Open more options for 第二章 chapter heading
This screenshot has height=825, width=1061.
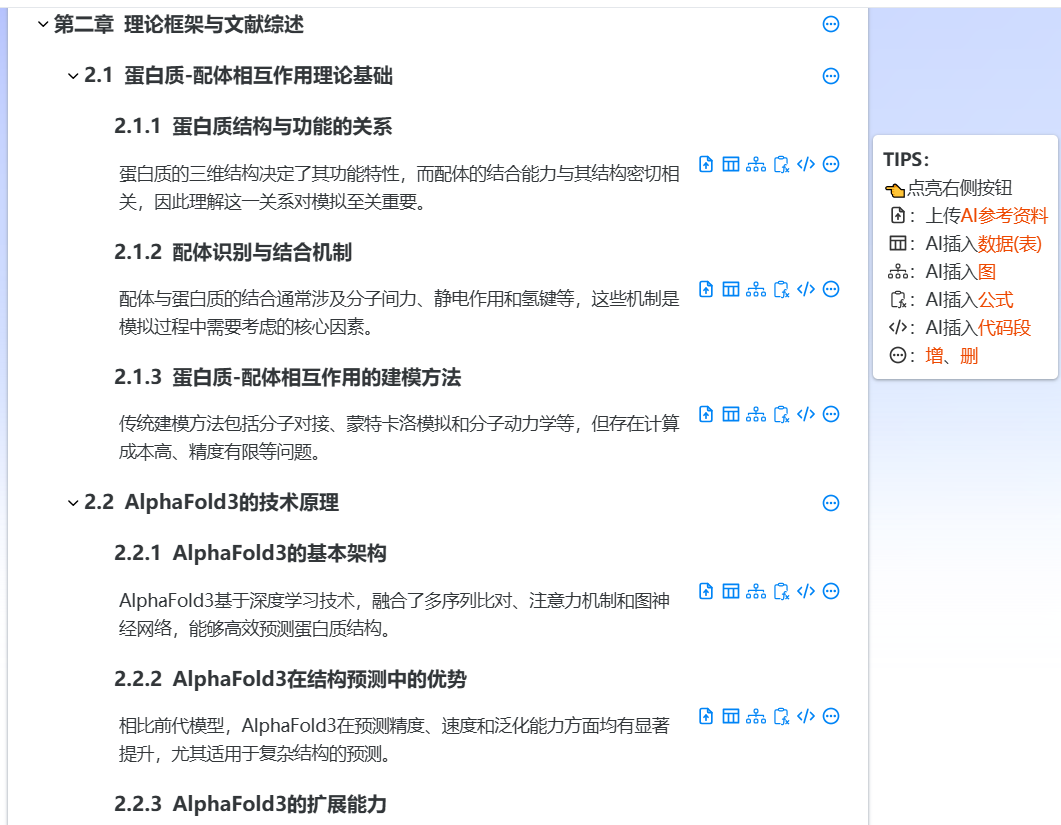[x=831, y=24]
